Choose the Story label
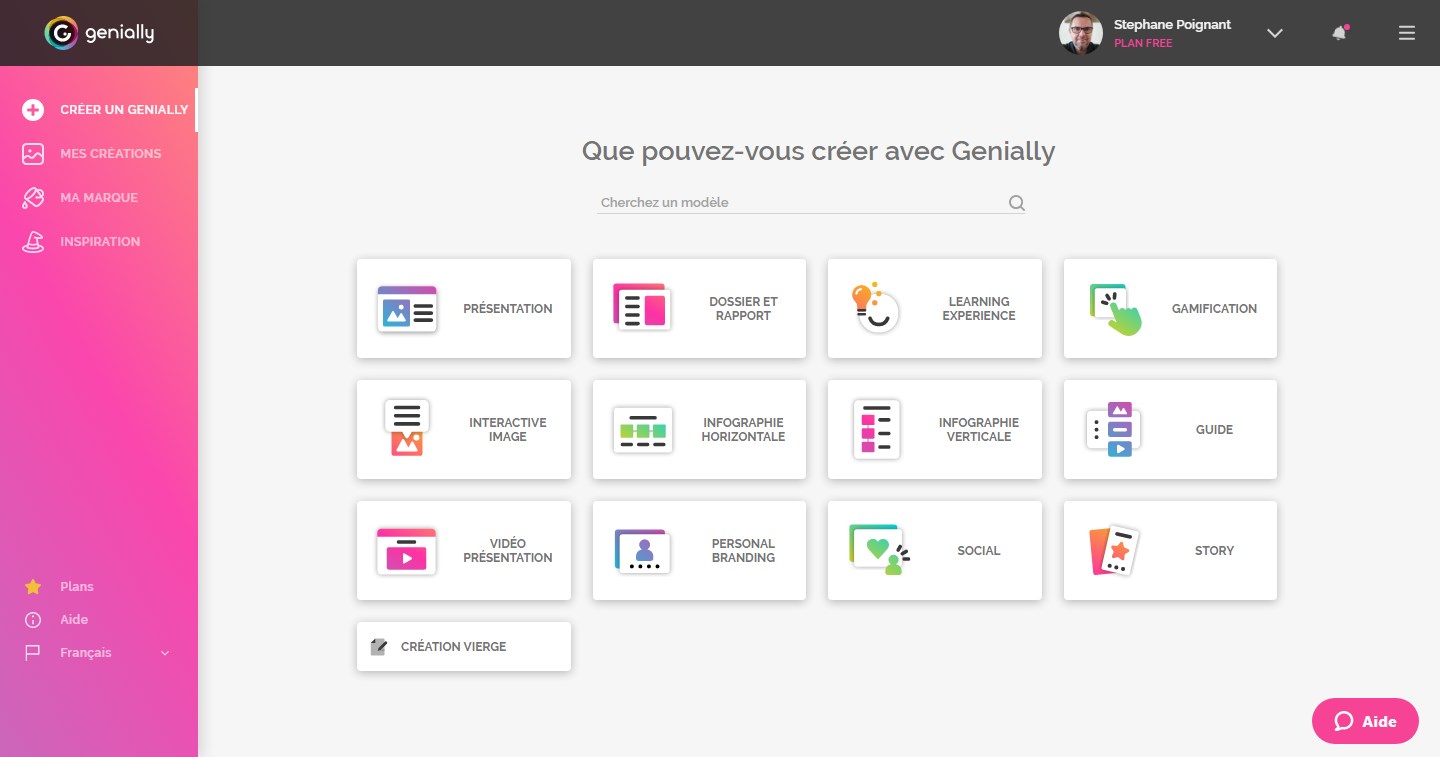This screenshot has height=757, width=1440. [x=1214, y=551]
